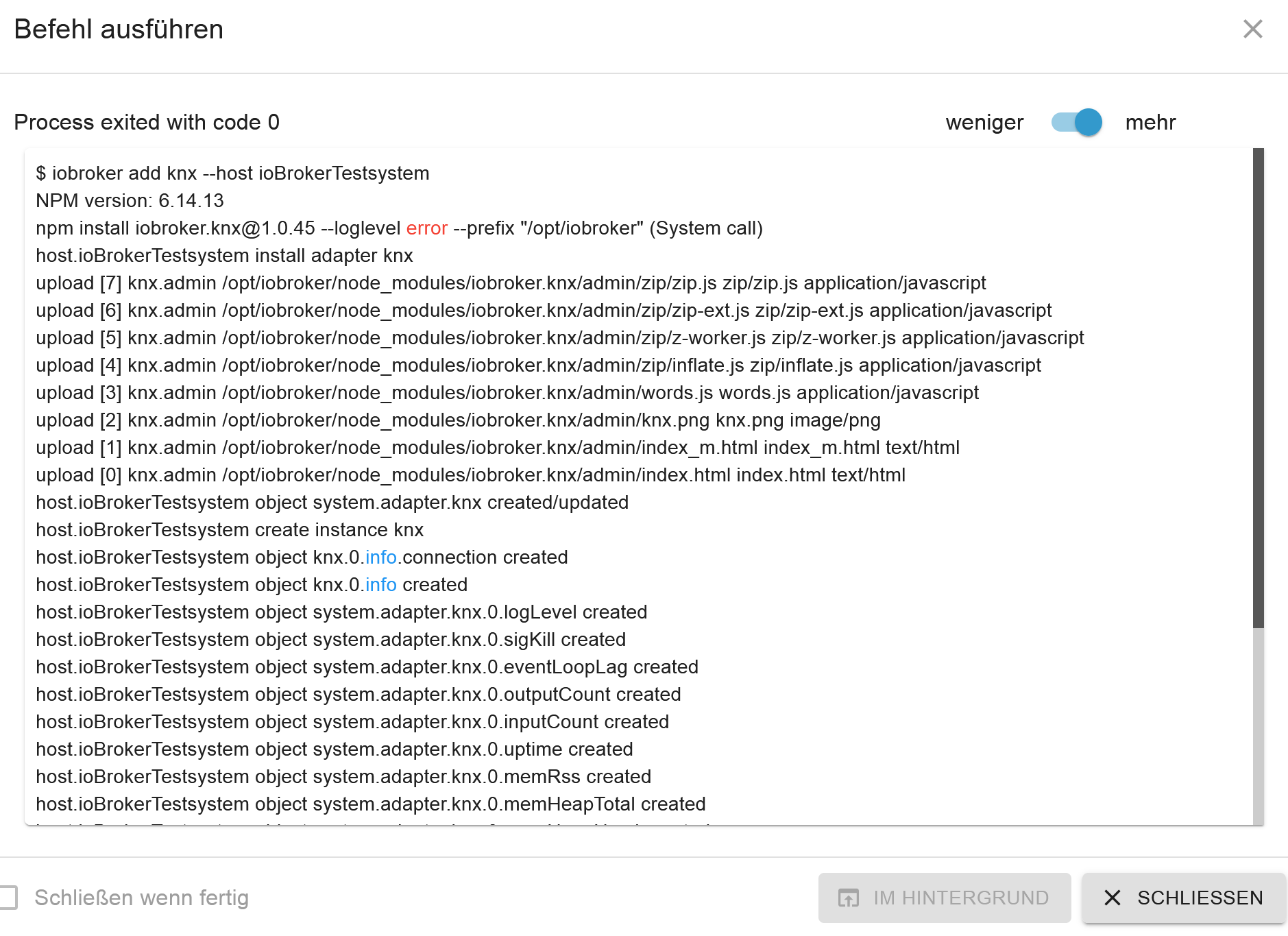Click the 'upload [7]' zip.js log line
The height and width of the screenshot is (936, 1288).
[x=511, y=283]
